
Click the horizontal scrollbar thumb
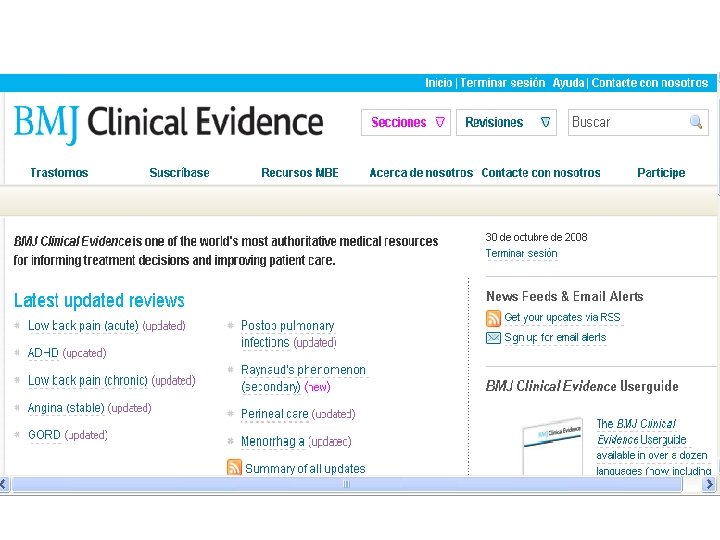tap(347, 484)
